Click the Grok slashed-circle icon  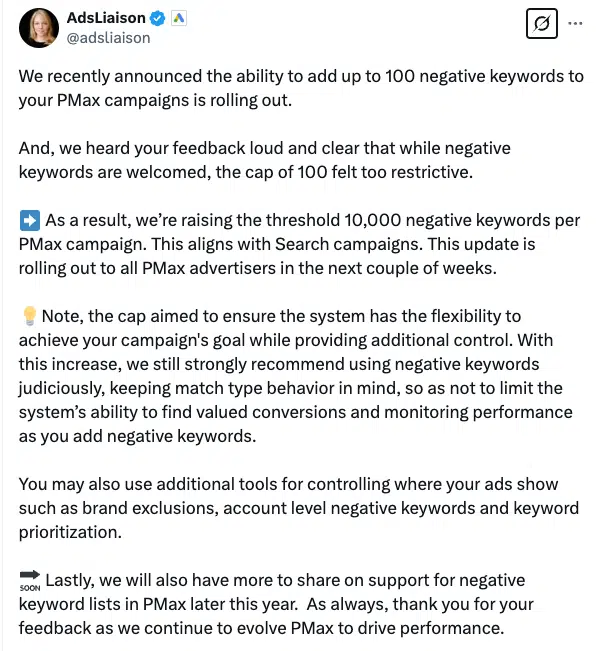pyautogui.click(x=541, y=24)
